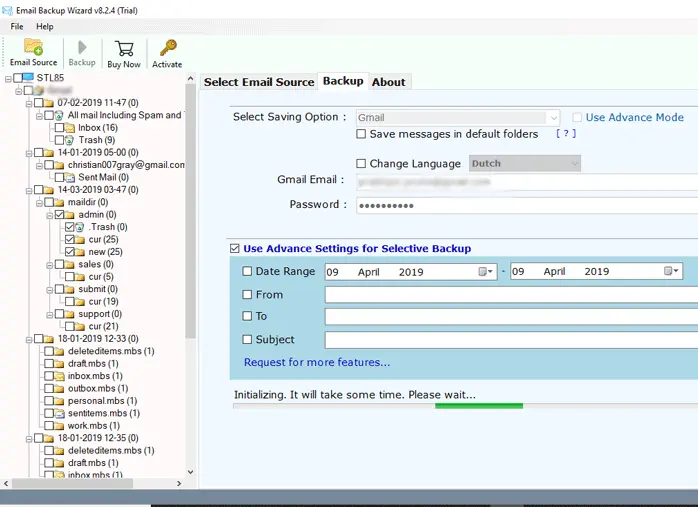698x507 pixels.
Task: Click the Request for more features link
Action: pos(317,362)
